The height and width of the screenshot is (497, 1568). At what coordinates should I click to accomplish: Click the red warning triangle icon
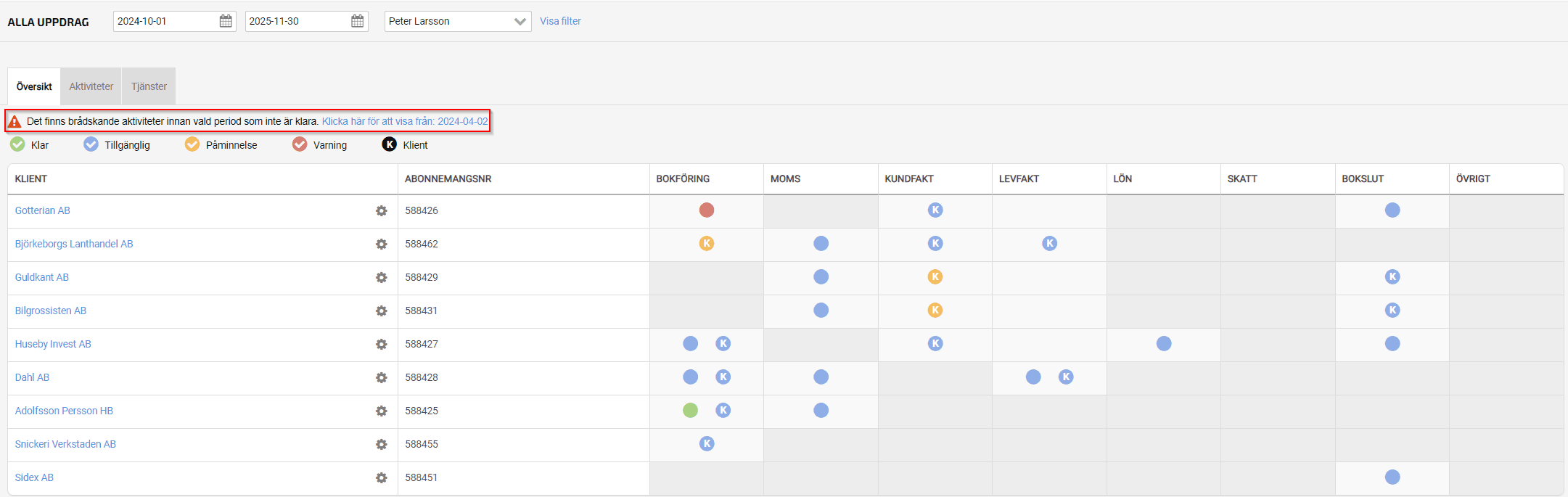click(15, 121)
